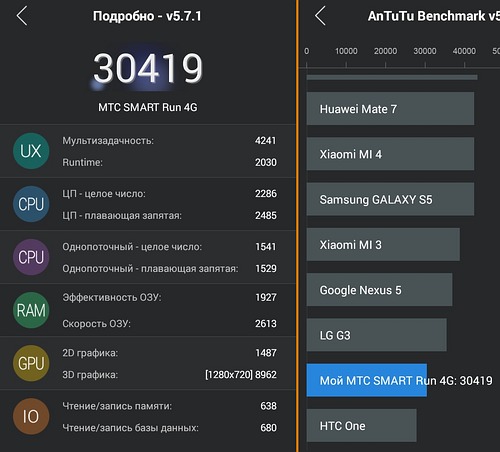
Task: Tap the Runtime score 2030
Action: [266, 162]
